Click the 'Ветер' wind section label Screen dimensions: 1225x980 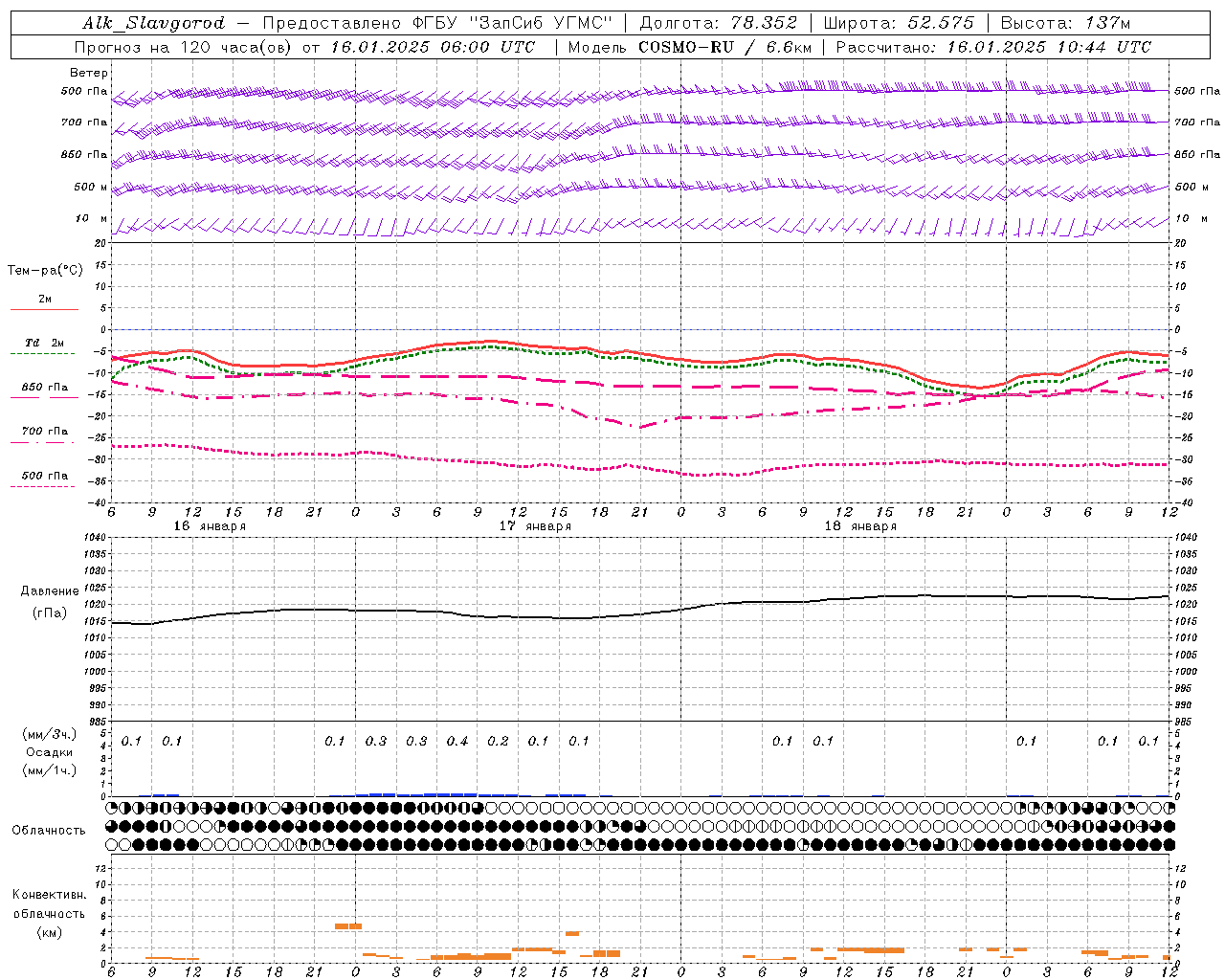(x=89, y=73)
